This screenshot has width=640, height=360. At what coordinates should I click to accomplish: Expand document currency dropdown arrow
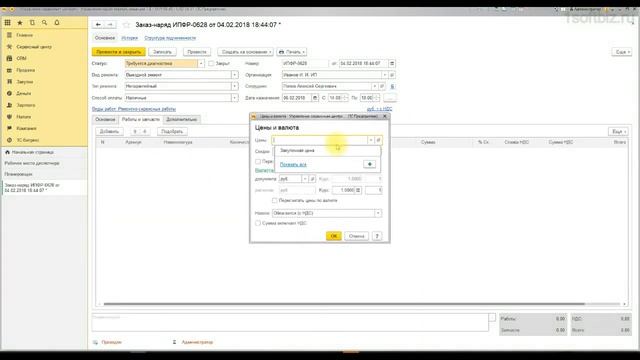coord(304,179)
